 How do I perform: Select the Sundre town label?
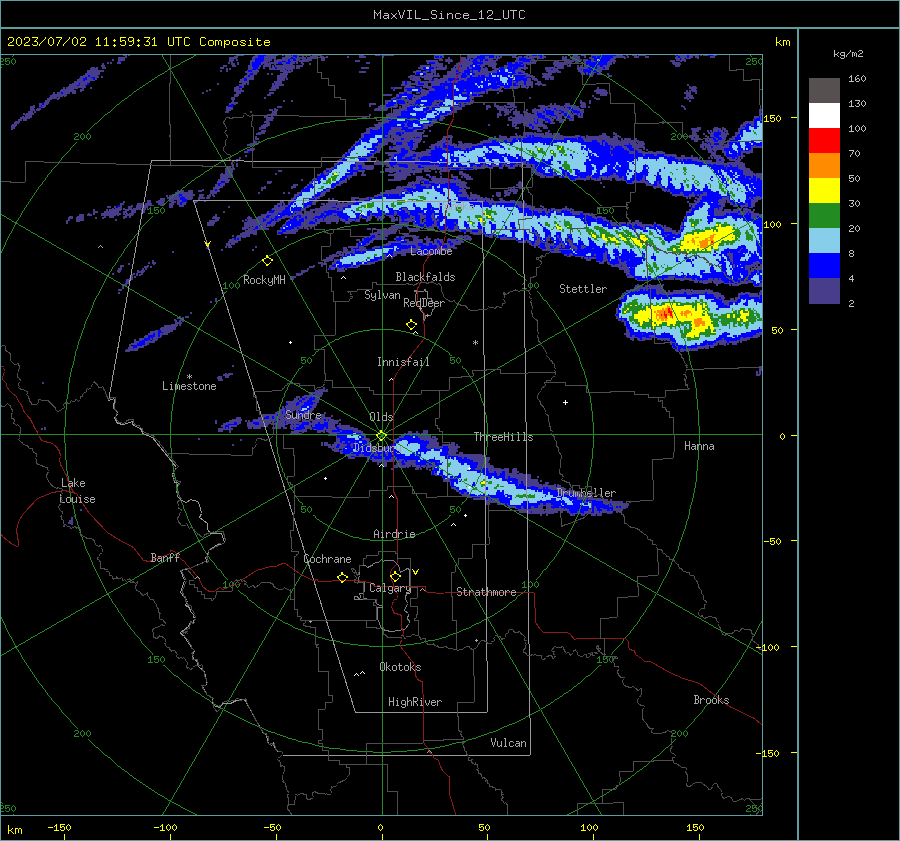click(303, 415)
